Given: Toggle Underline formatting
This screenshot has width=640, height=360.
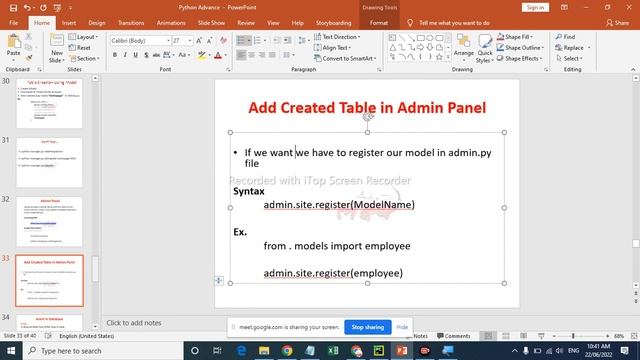Looking at the screenshot, I should pyautogui.click(x=136, y=55).
